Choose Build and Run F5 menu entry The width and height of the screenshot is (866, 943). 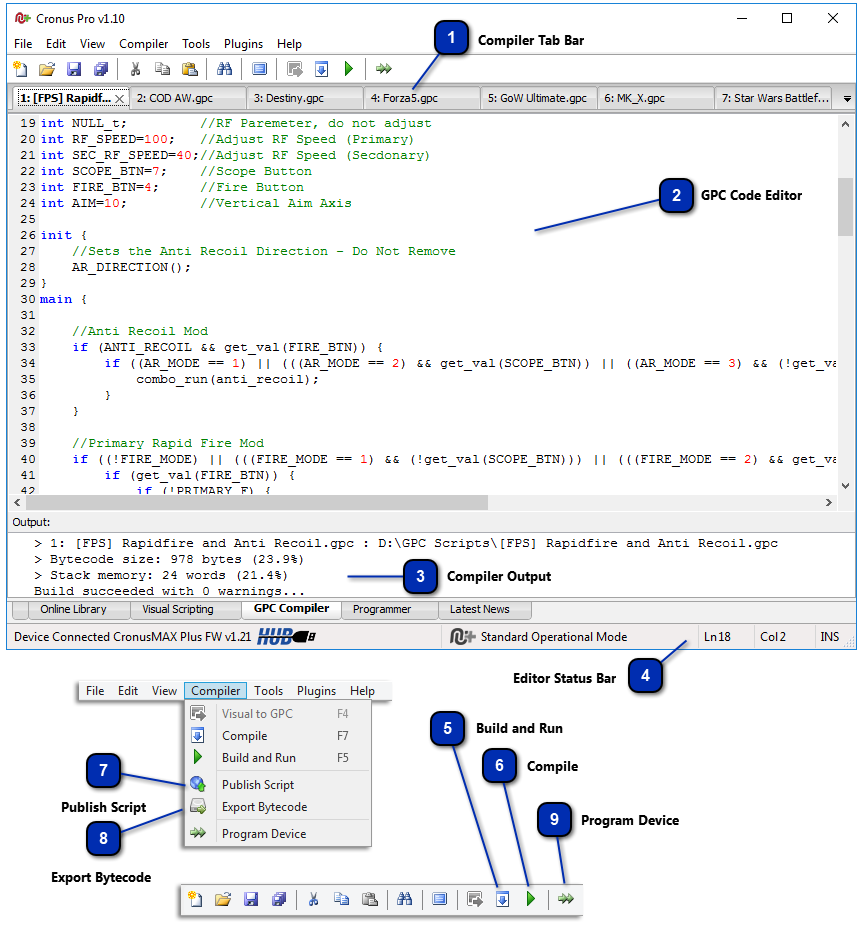[x=278, y=758]
